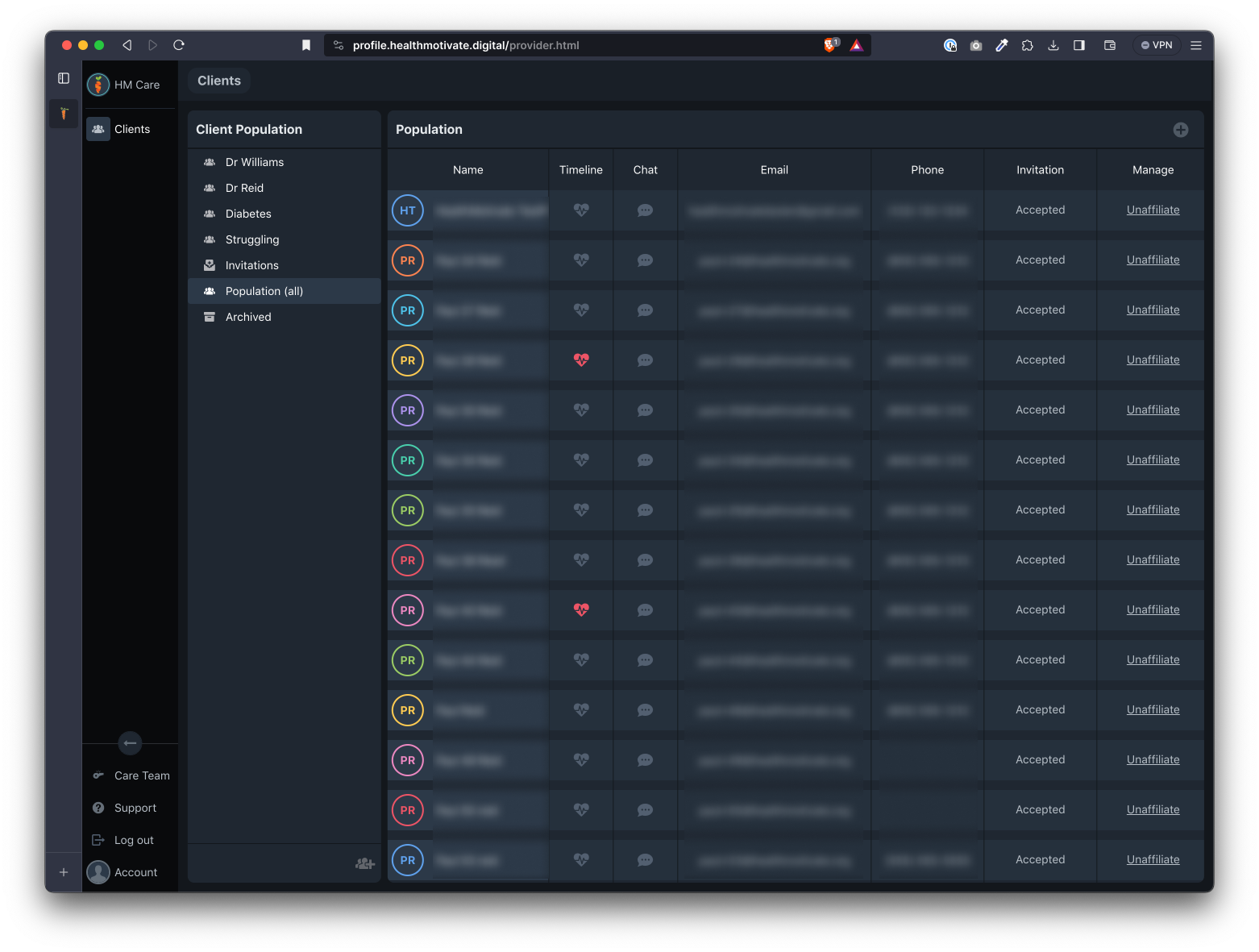Click the Brave shields icon in address bar

tap(830, 45)
